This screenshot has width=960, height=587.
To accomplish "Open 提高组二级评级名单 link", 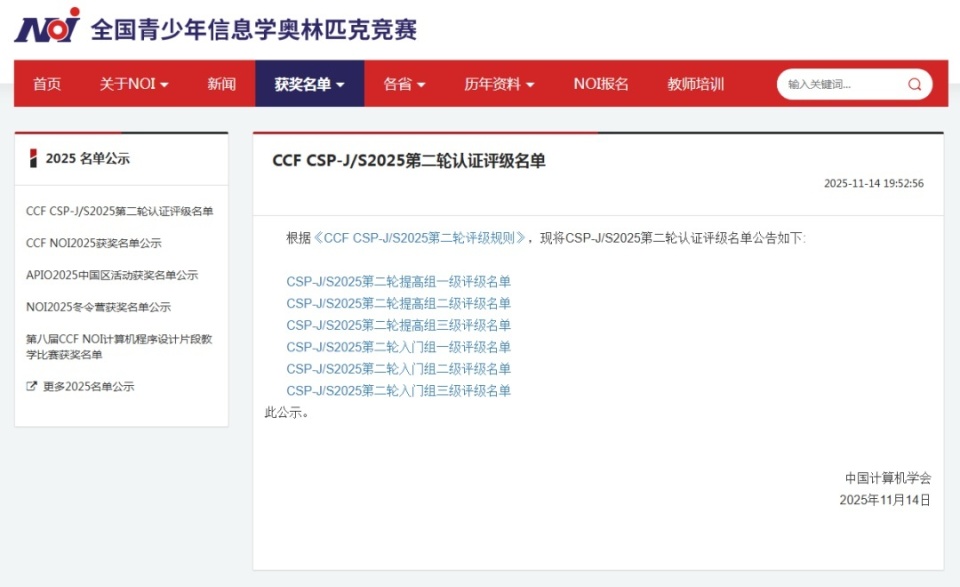I will [399, 304].
